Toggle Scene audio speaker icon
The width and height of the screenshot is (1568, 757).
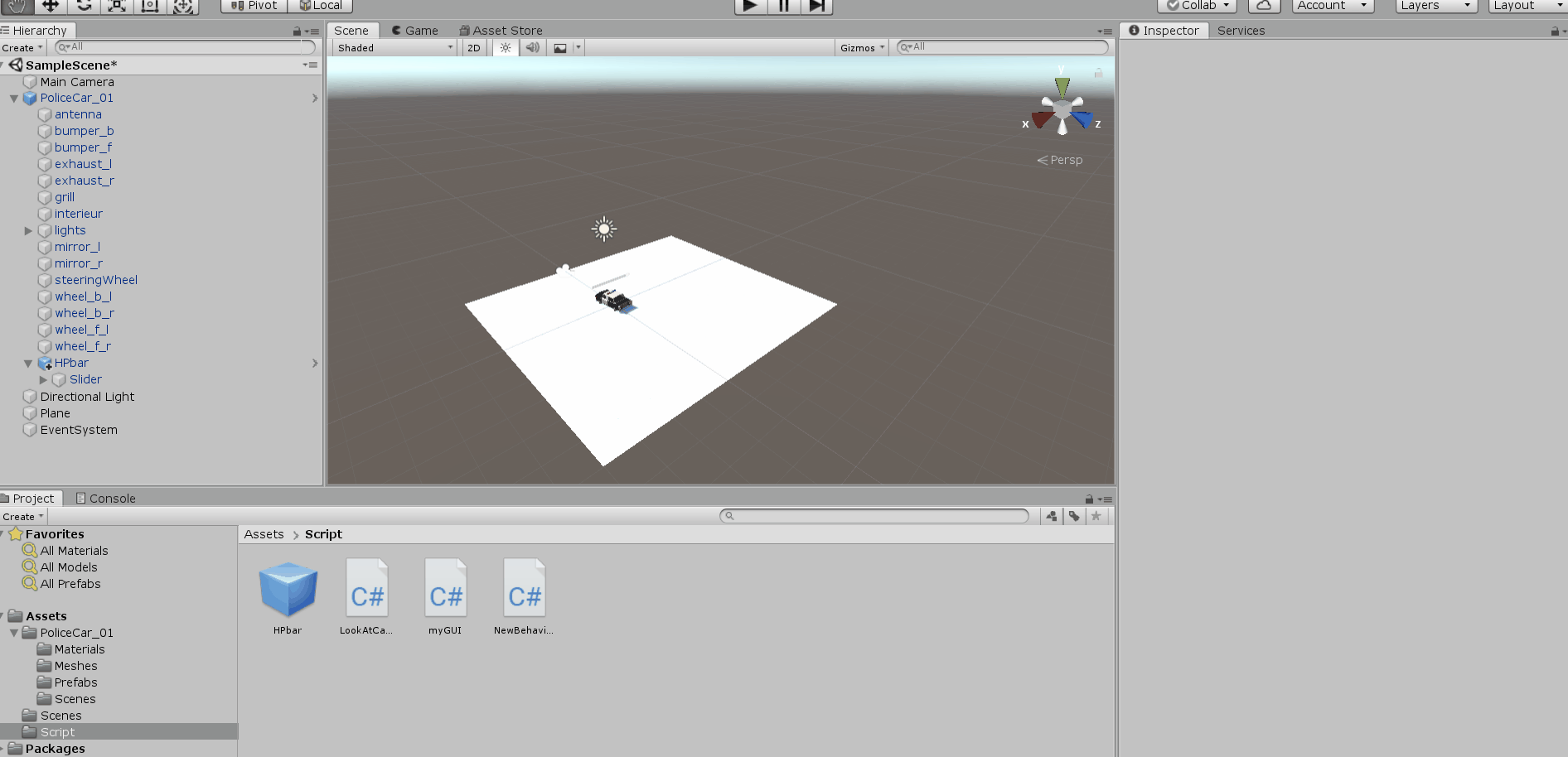coord(533,48)
